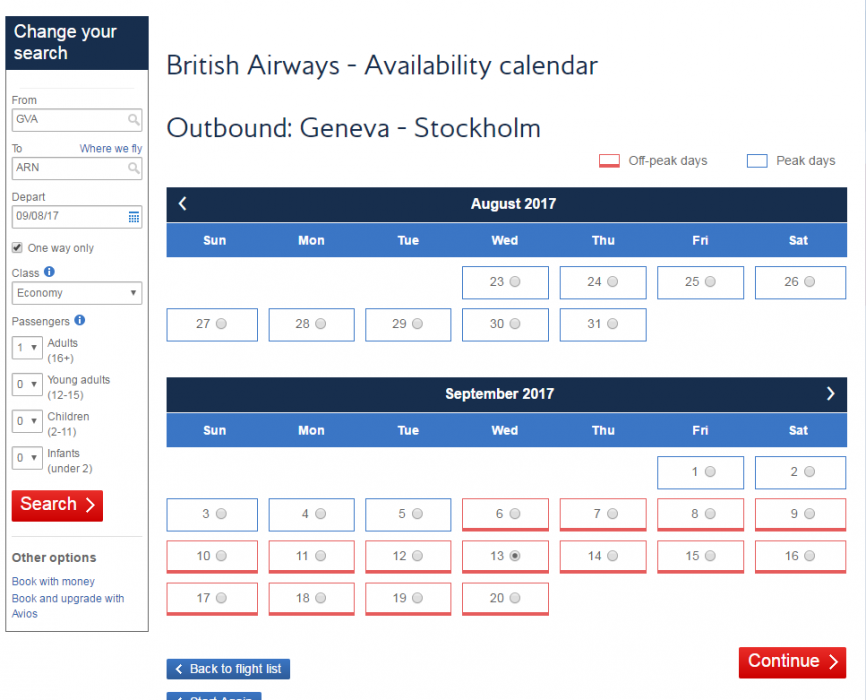866x700 pixels.
Task: Expand the Adults passenger count dropdown
Action: [27, 348]
